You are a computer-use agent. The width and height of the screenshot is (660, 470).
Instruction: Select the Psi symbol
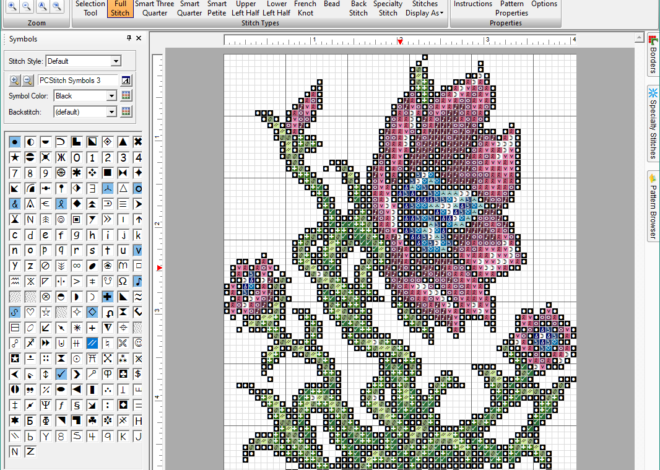click(x=45, y=405)
